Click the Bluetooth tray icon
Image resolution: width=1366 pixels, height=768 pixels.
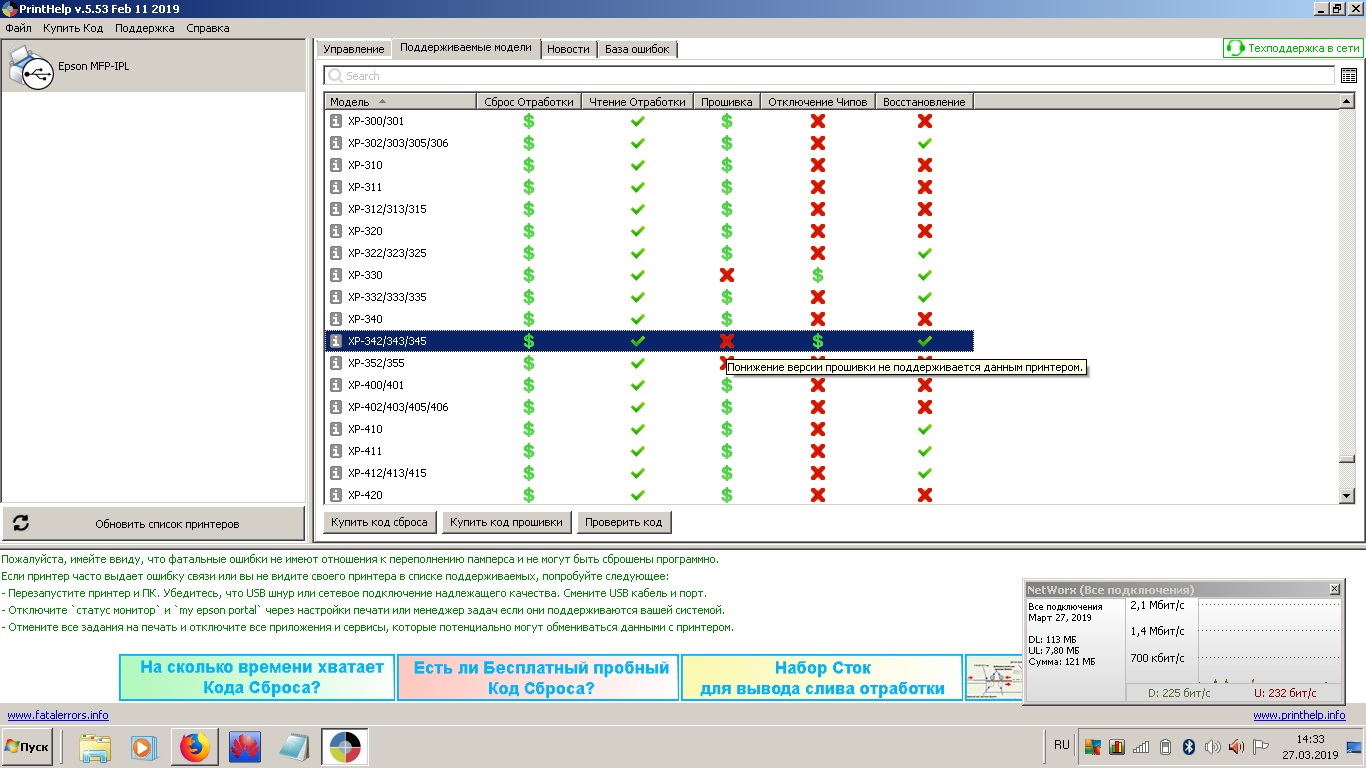[1189, 747]
